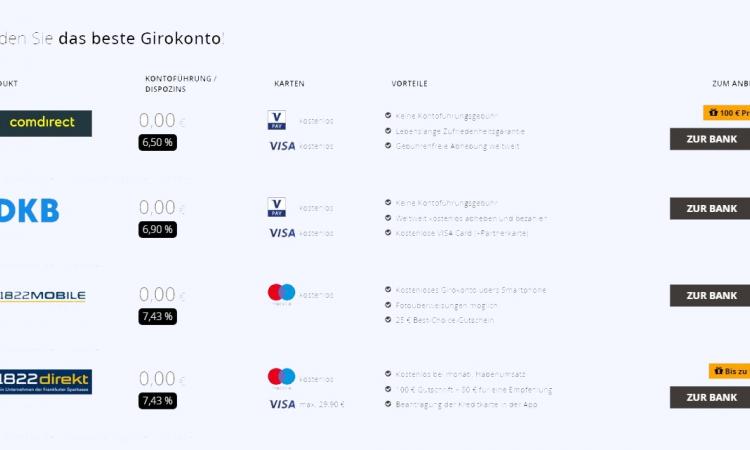Click the Kontoführung / Dispozins column header
This screenshot has width=750, height=450.
pos(181,84)
